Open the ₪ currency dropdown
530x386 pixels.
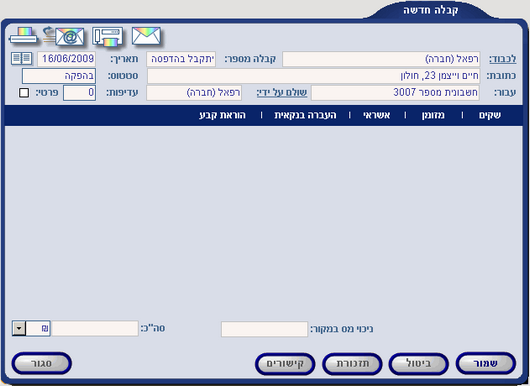tap(19, 328)
